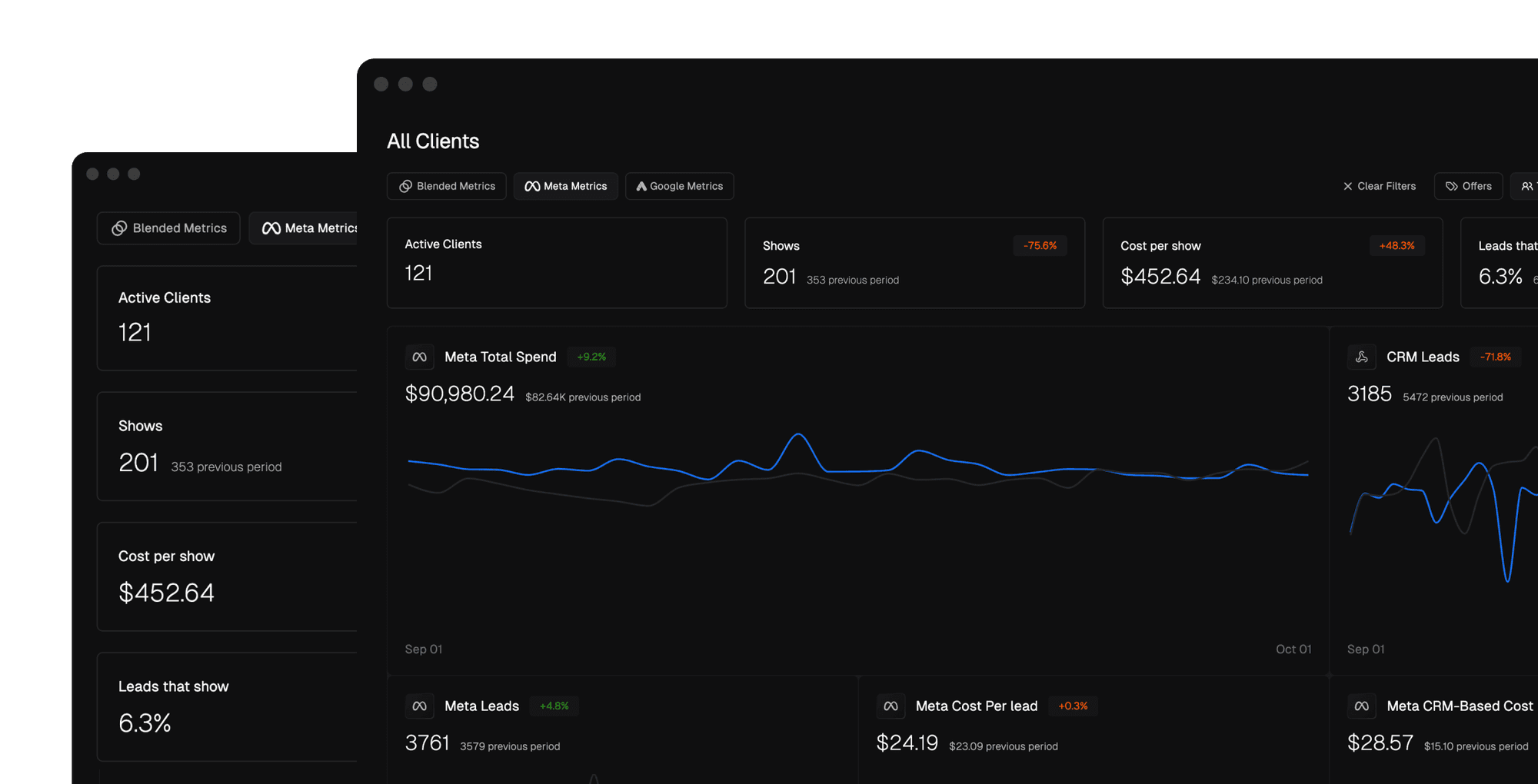The image size is (1538, 784).
Task: Click the $90,980.24 total spend value
Action: [x=459, y=394]
